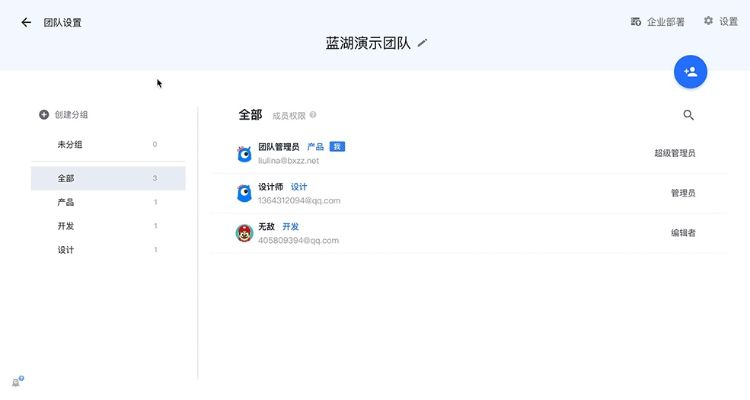
Task: Open 设置 text link
Action: pyautogui.click(x=728, y=22)
